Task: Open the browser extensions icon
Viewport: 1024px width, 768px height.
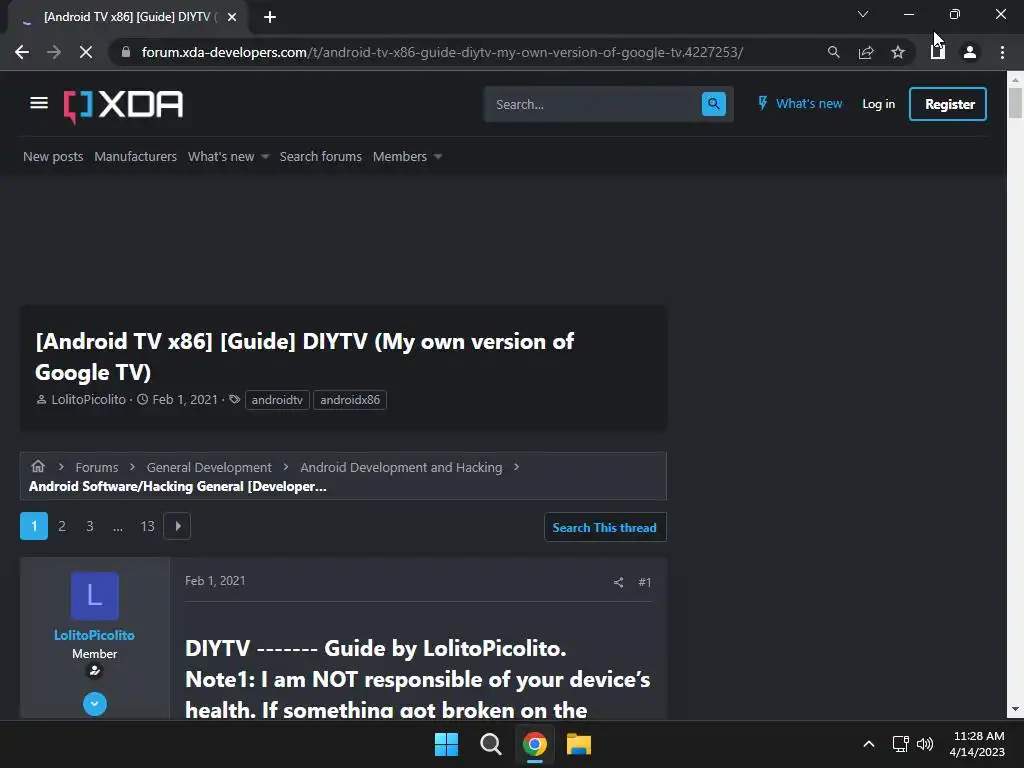Action: tap(938, 52)
